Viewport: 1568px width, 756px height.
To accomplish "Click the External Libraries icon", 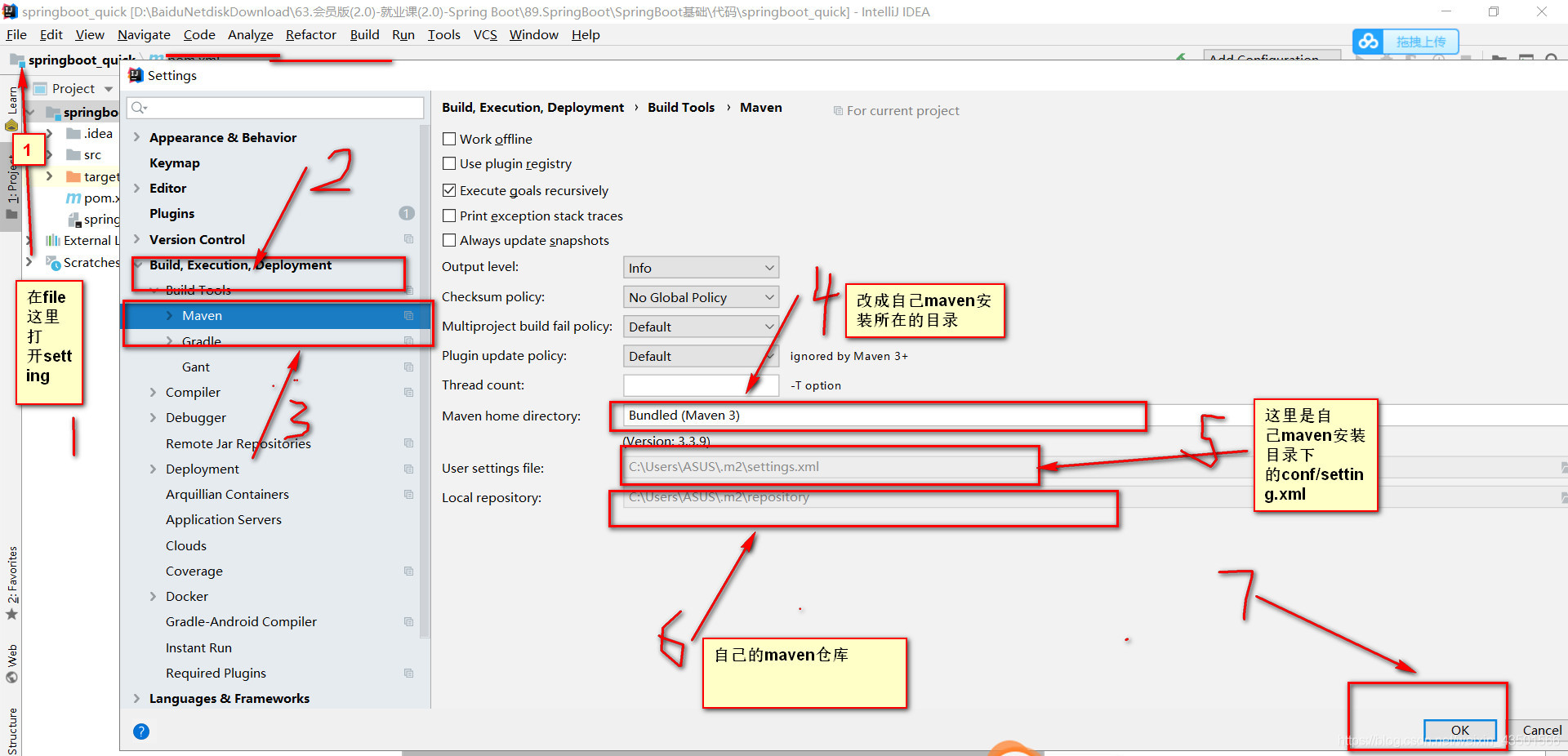I will pos(53,241).
